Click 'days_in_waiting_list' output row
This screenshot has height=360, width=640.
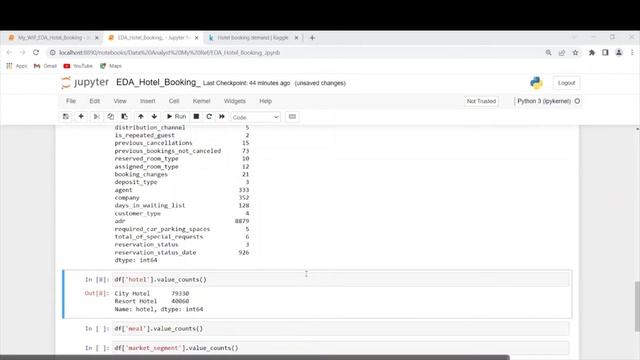tap(182, 206)
